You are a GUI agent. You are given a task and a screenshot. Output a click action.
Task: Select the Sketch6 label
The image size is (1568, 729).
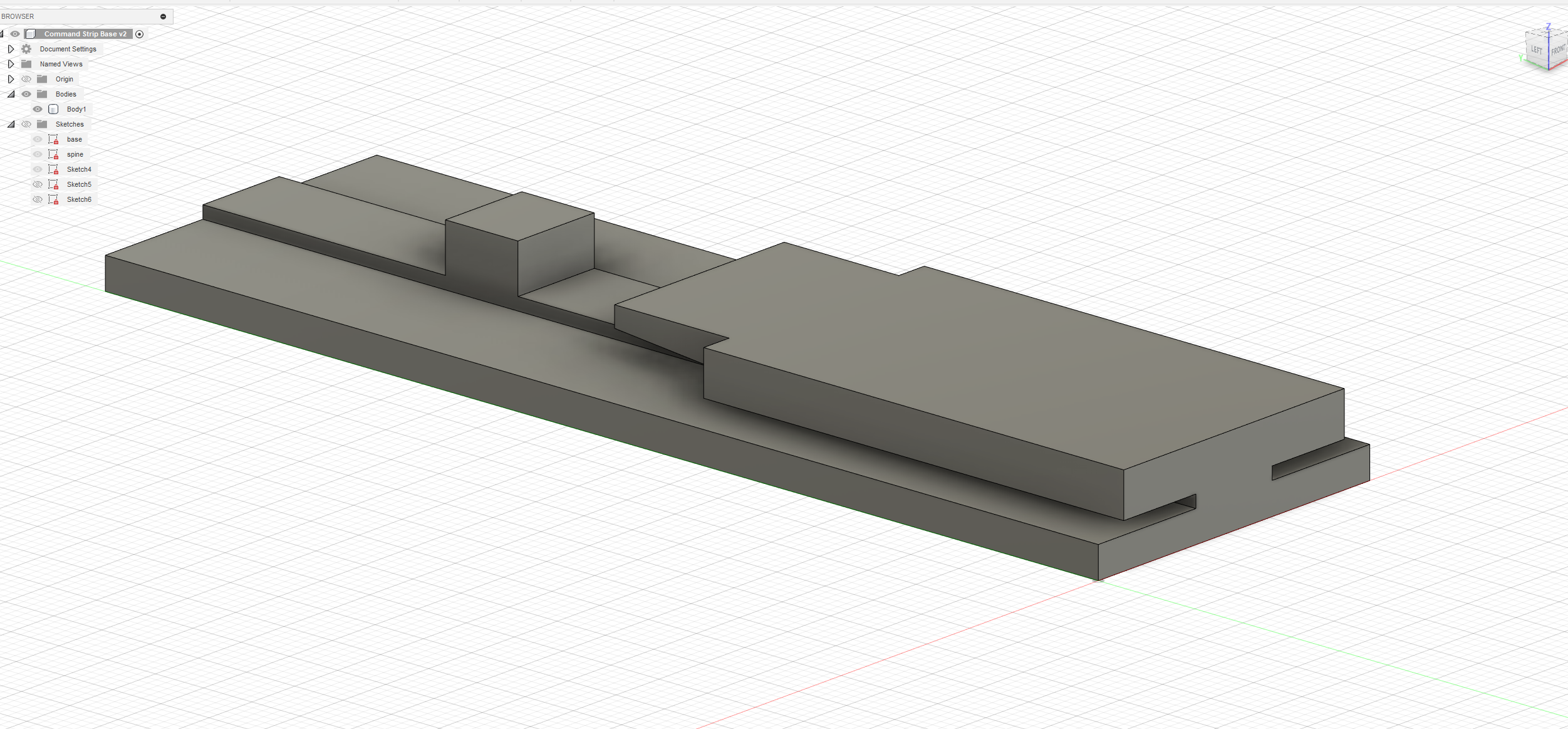(x=79, y=199)
